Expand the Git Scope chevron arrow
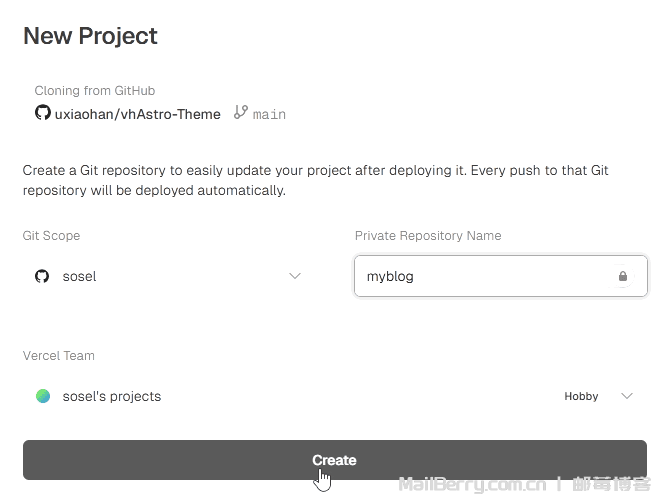The image size is (661, 504). [295, 276]
